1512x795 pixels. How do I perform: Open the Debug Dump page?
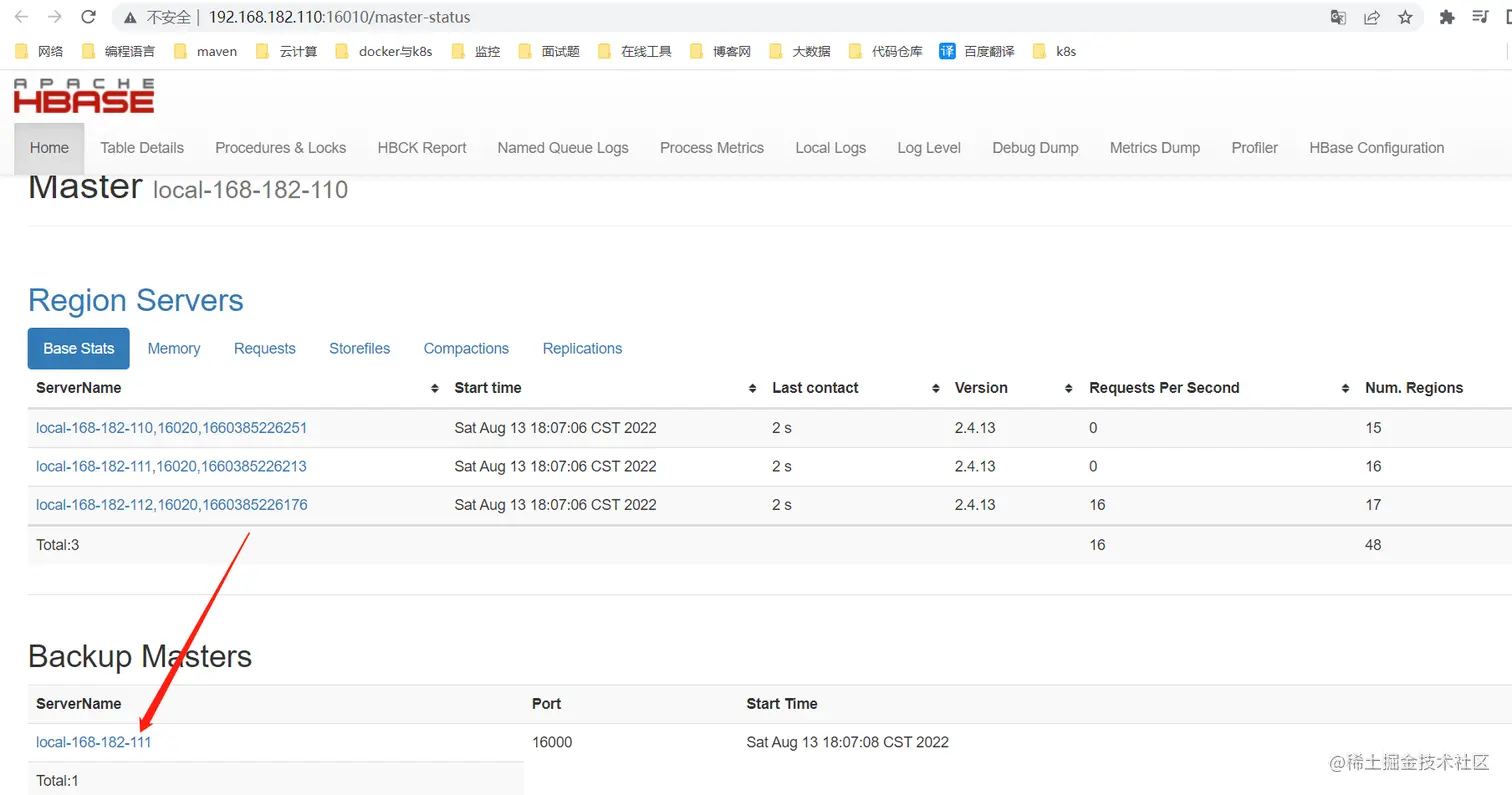click(x=1035, y=148)
